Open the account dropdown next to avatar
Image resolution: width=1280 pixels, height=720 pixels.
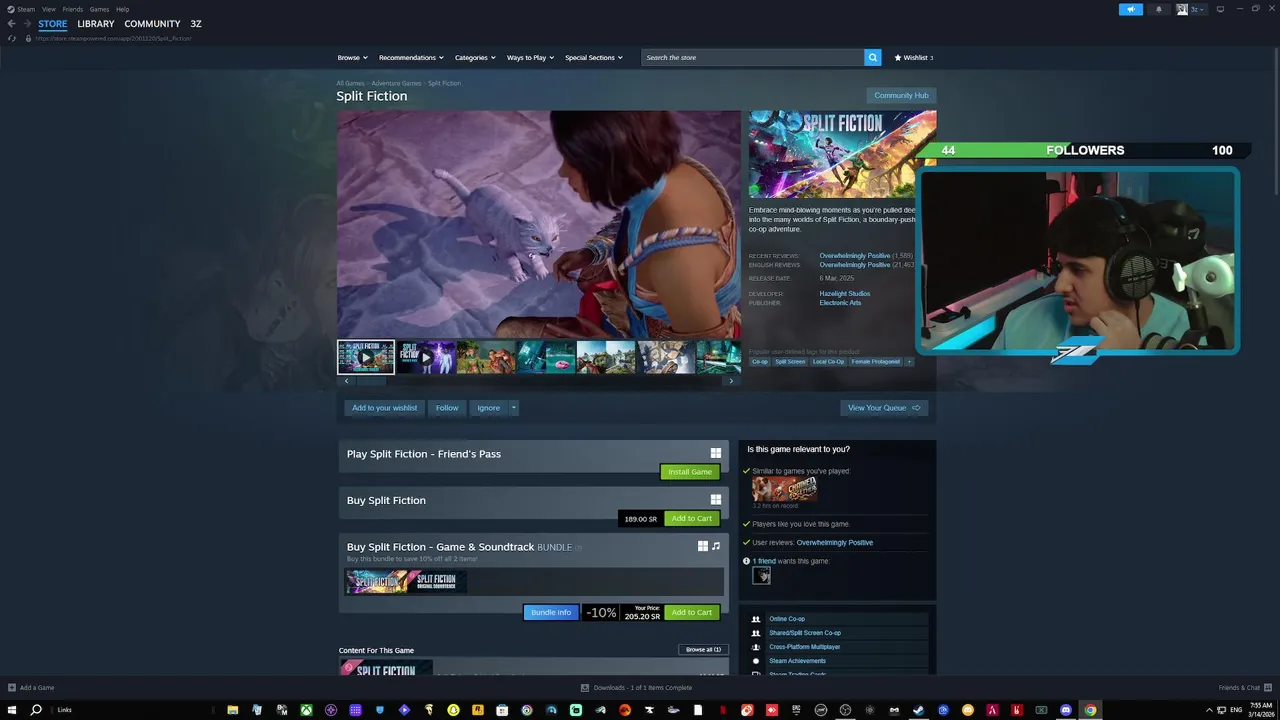1197,9
